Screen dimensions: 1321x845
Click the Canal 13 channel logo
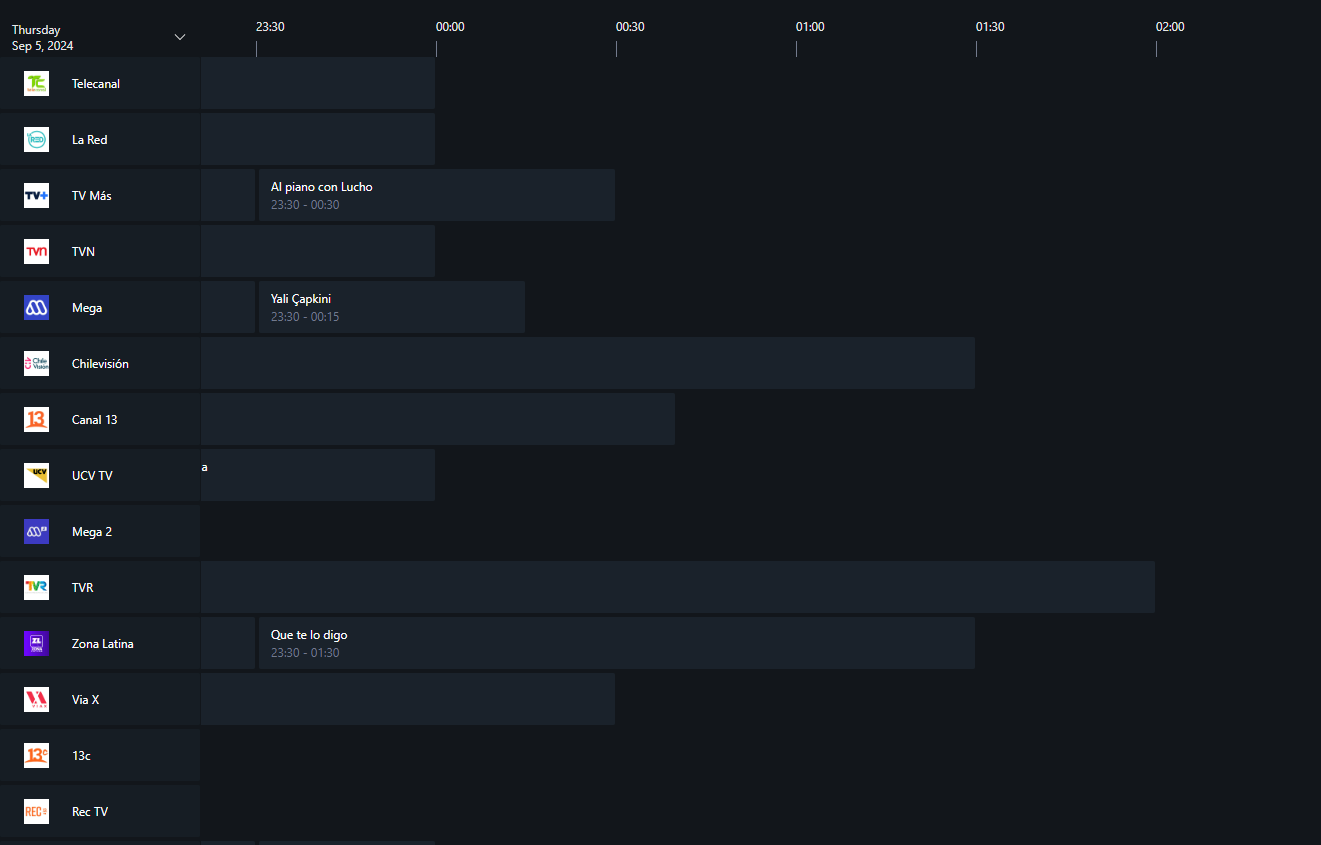(x=36, y=420)
